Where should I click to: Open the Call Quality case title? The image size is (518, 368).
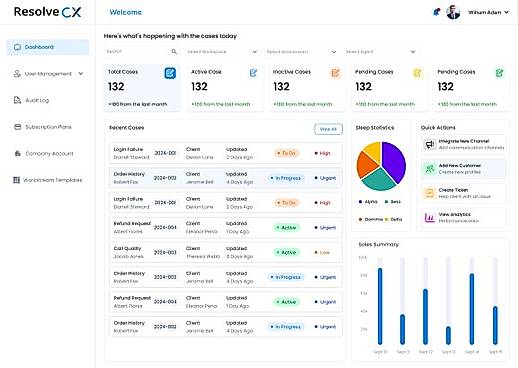(x=127, y=248)
